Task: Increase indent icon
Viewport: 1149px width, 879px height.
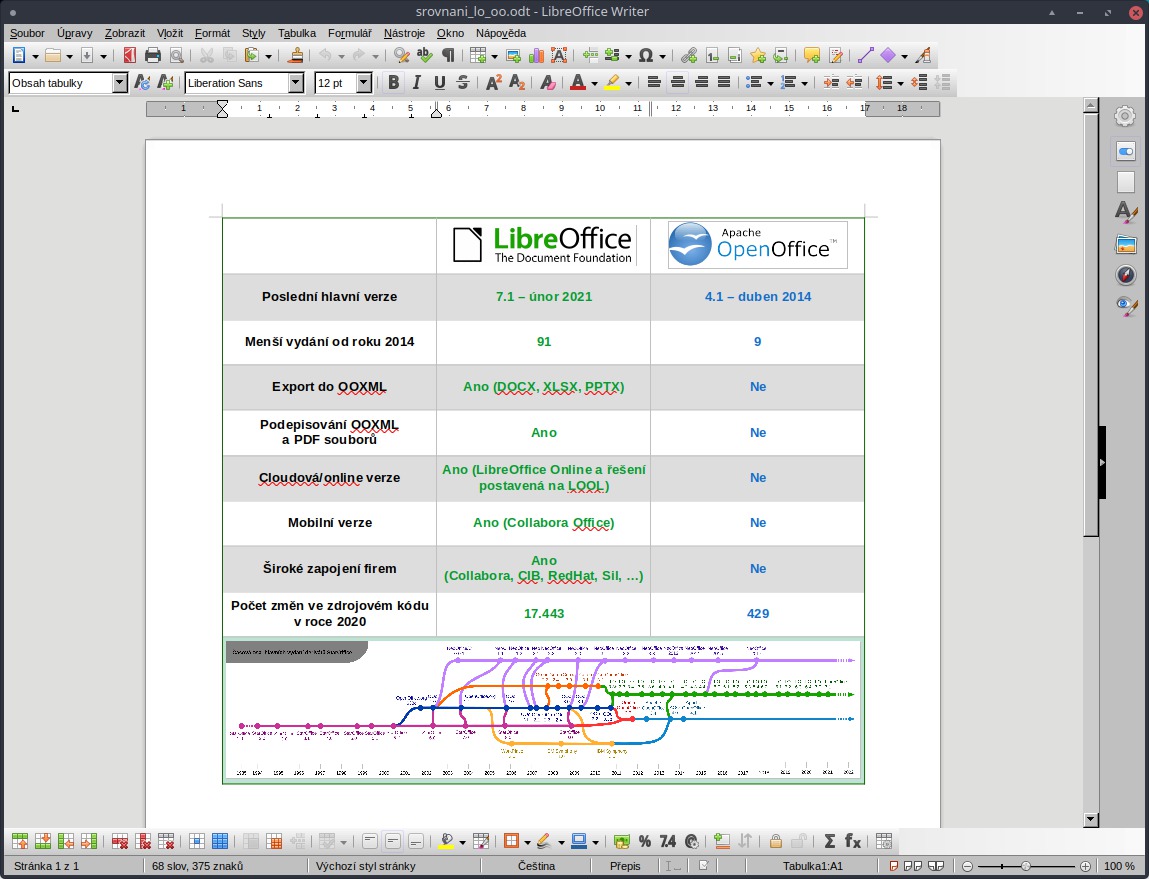Action: click(x=830, y=83)
